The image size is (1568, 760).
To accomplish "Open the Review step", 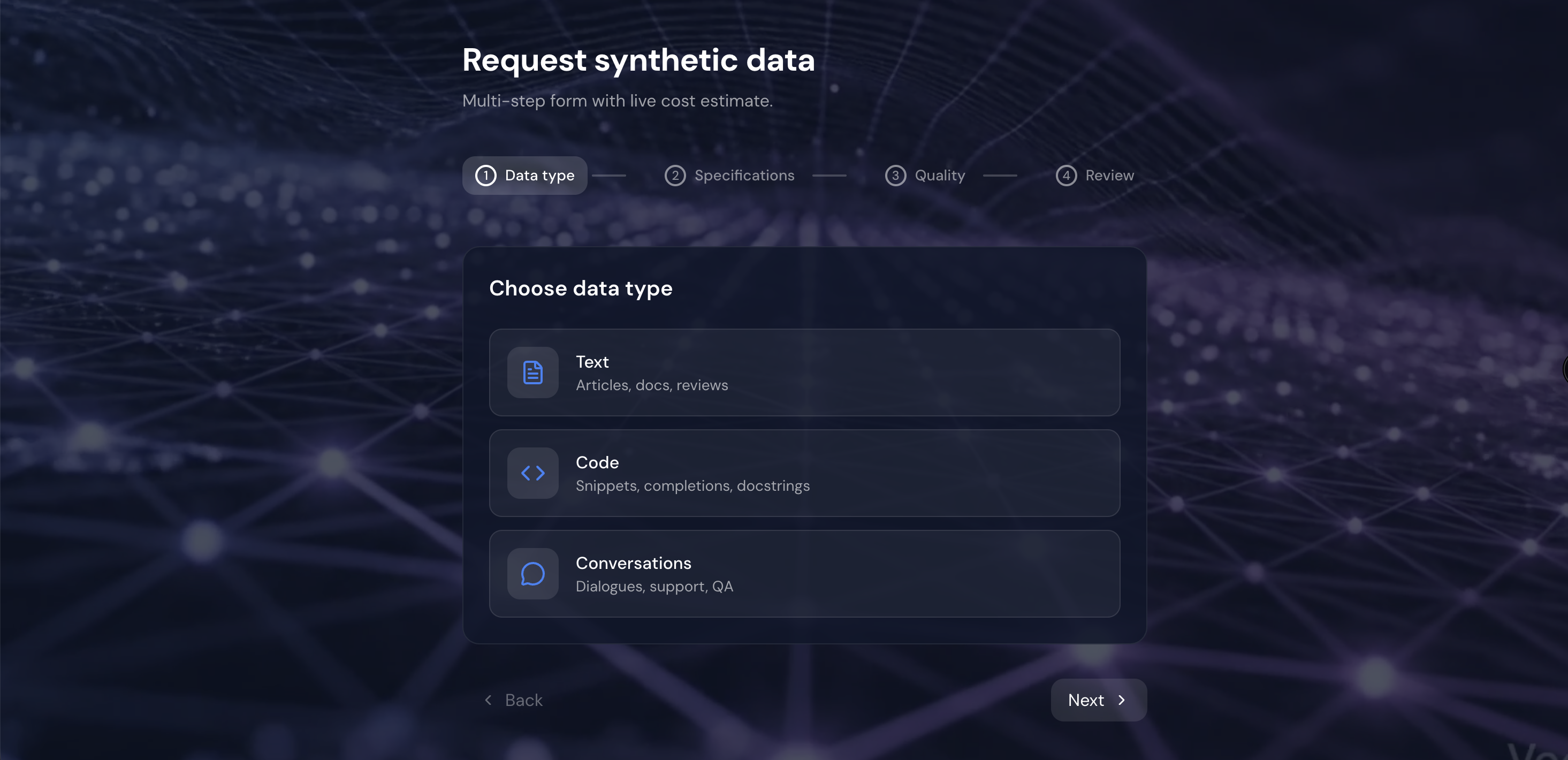I will pyautogui.click(x=1095, y=176).
